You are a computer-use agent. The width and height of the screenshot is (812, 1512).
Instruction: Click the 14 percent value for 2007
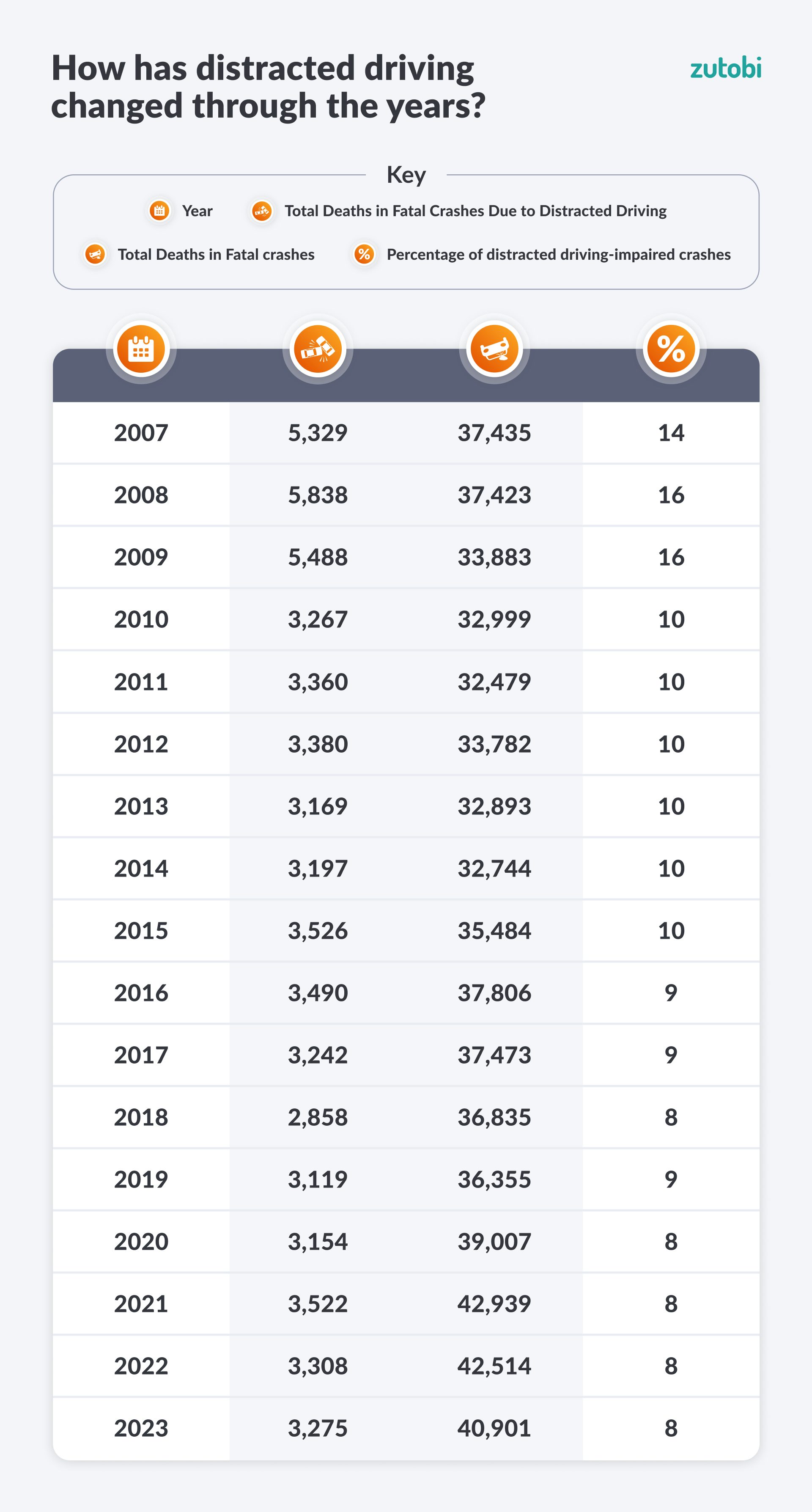pos(671,433)
